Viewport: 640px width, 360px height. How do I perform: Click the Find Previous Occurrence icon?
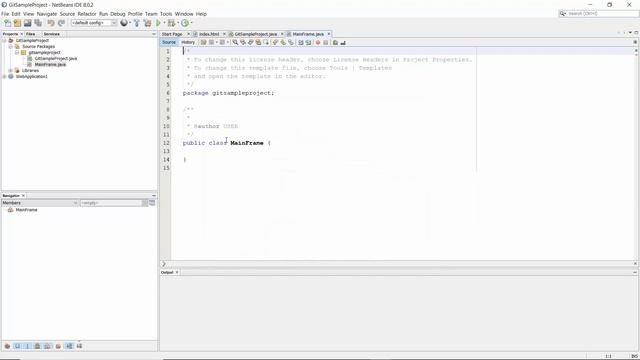pyautogui.click(x=243, y=42)
